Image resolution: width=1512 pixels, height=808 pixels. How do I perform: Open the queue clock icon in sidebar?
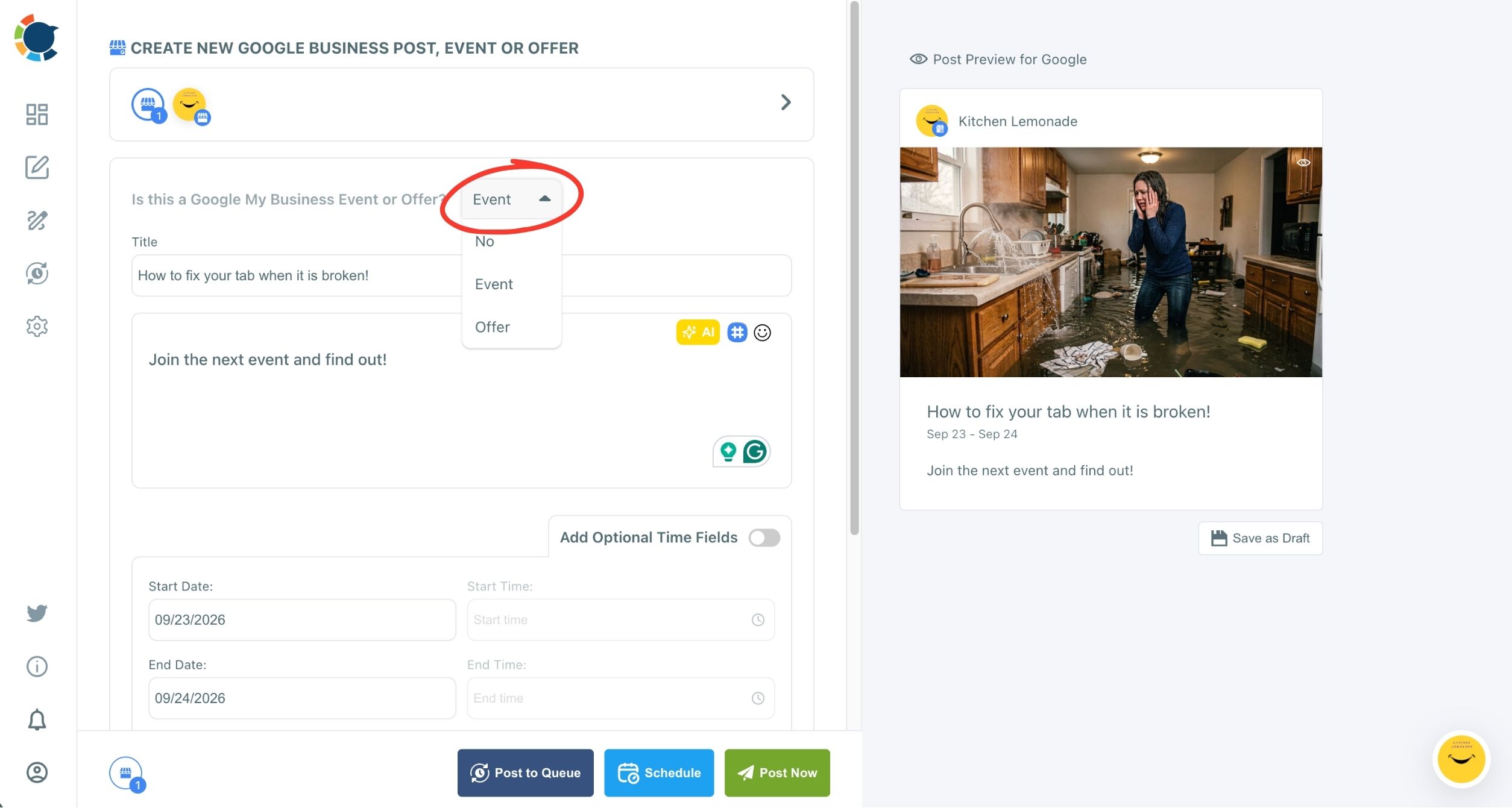point(37,274)
